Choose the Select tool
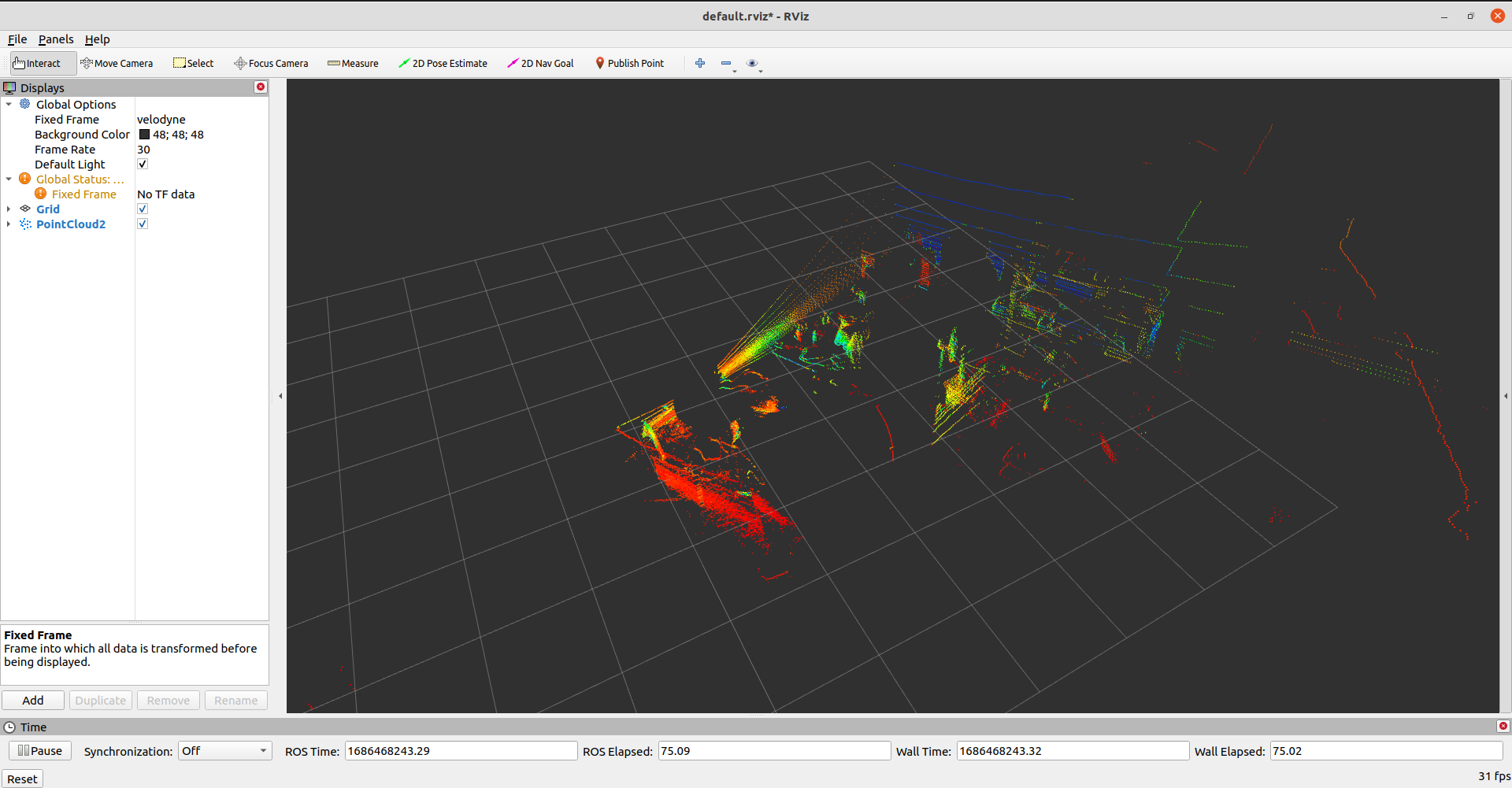Image resolution: width=1512 pixels, height=788 pixels. (194, 63)
